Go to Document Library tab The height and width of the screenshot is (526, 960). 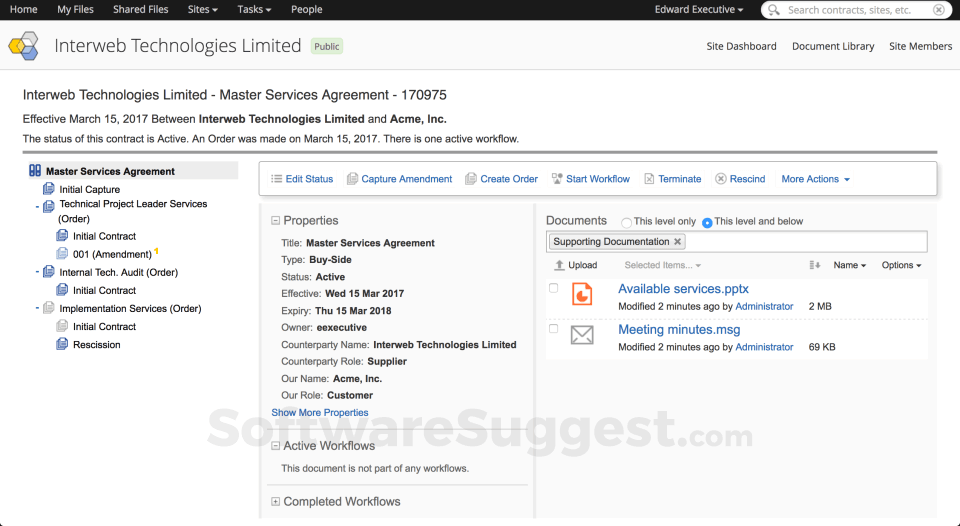[x=833, y=46]
